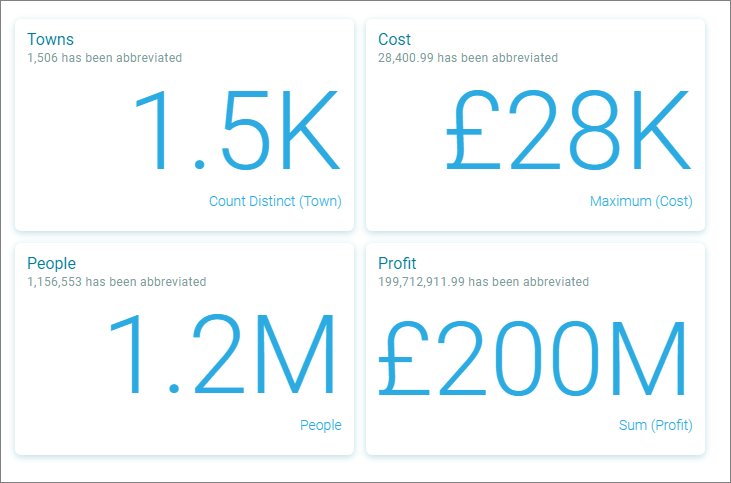
Task: Click the Sum (Profit) label
Action: pos(655,425)
